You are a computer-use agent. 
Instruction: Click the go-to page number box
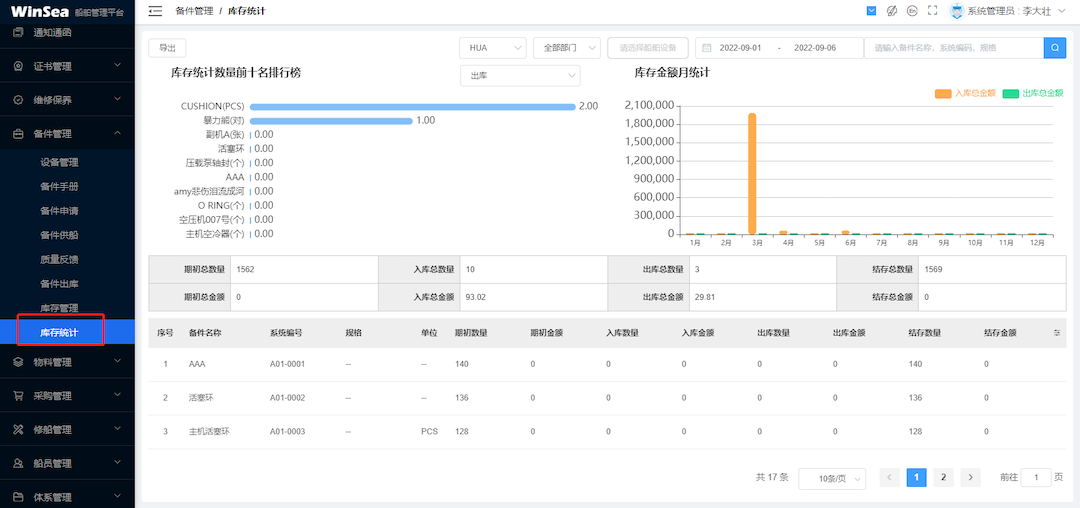(x=1036, y=477)
